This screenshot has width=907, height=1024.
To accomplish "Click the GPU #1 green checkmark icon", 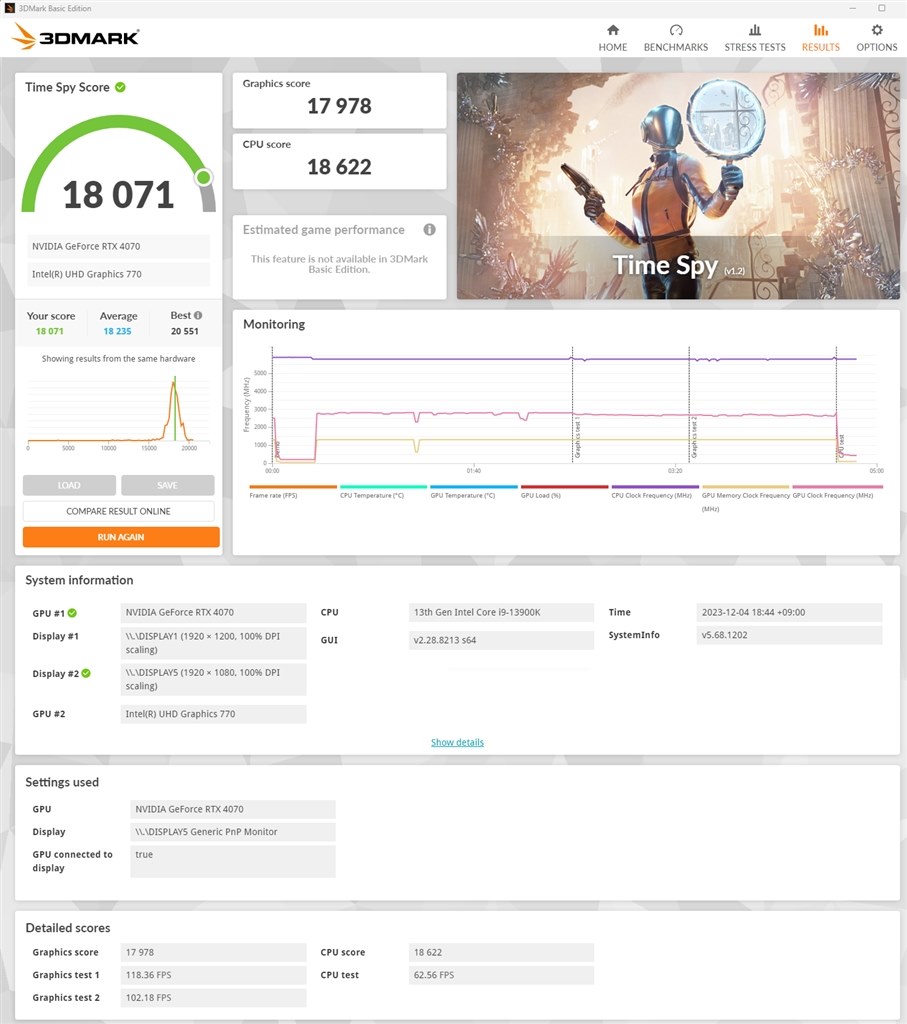I will click(72, 613).
